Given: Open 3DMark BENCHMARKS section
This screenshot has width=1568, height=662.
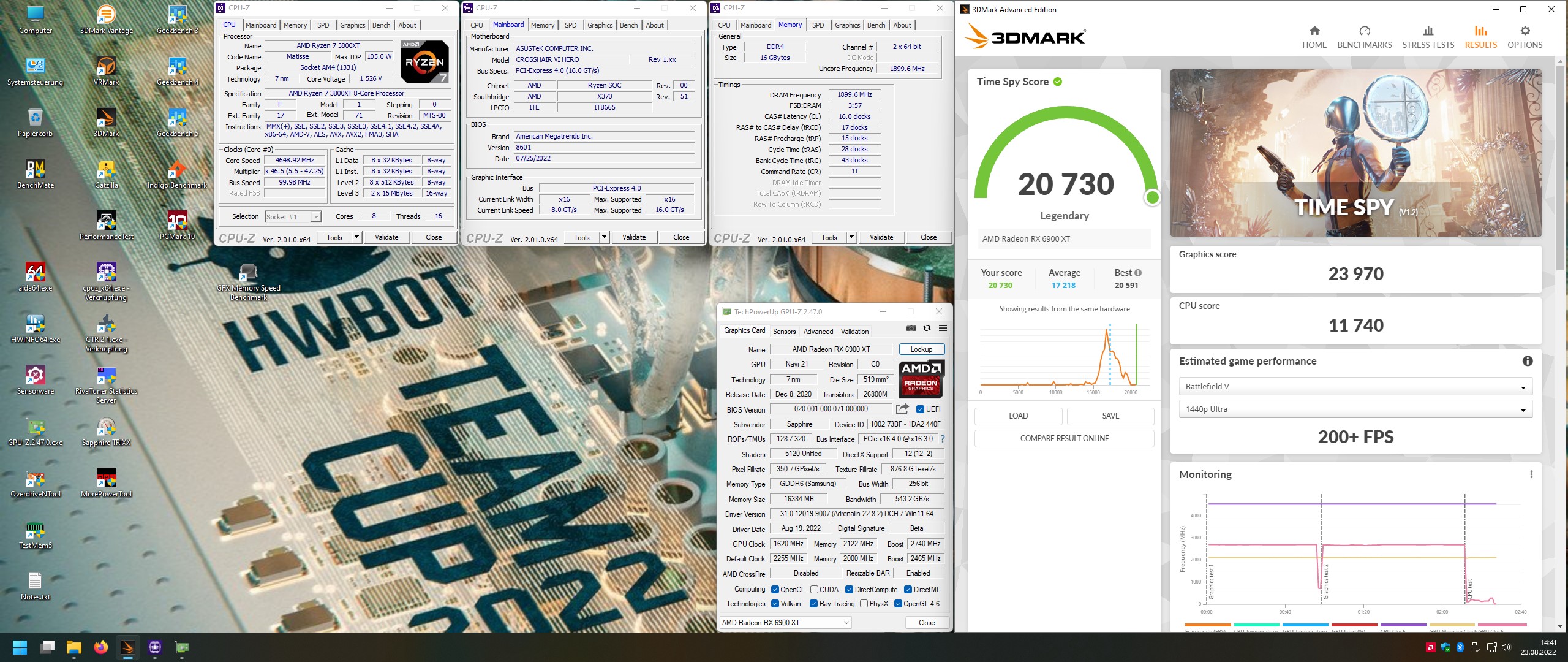Looking at the screenshot, I should tap(1365, 37).
